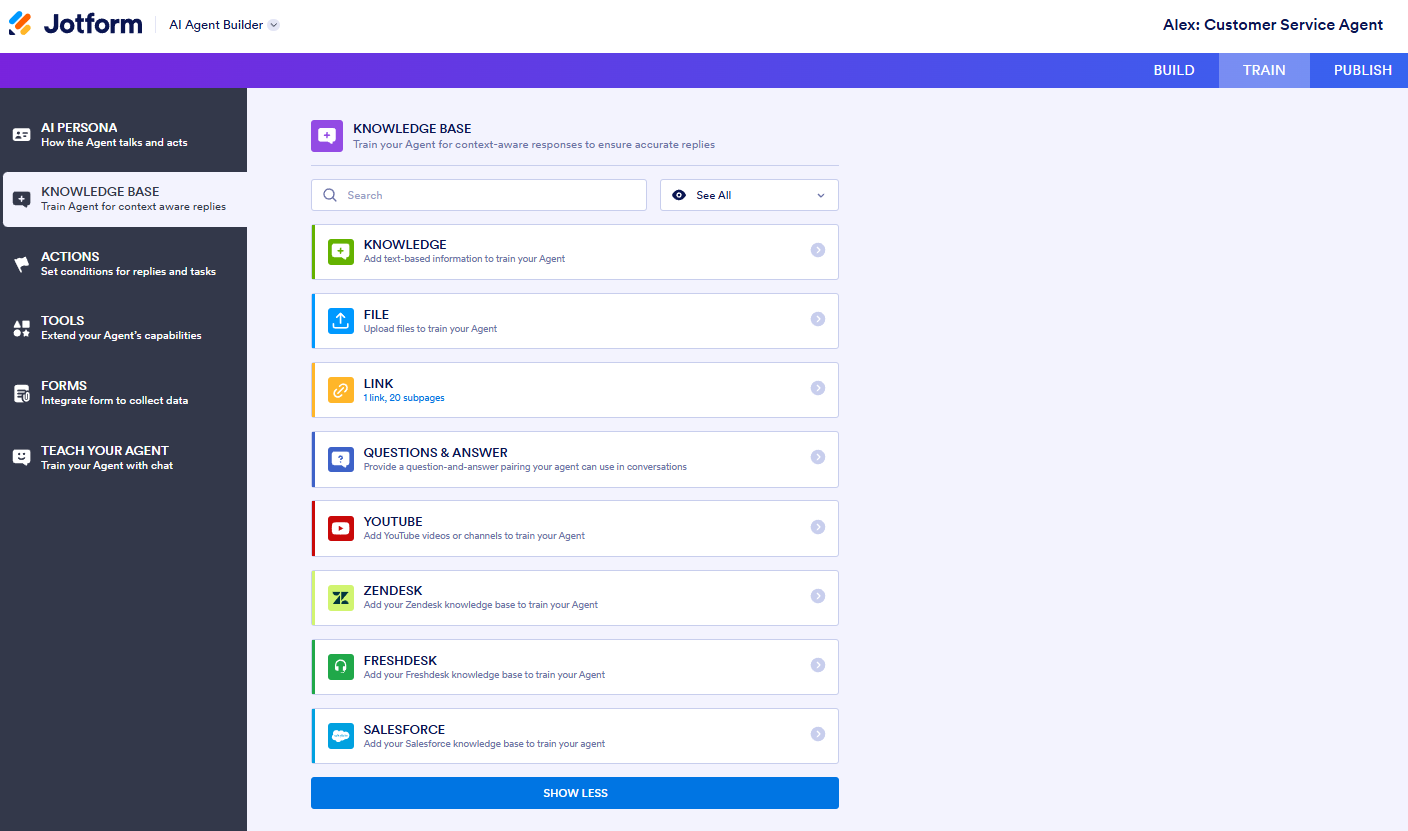
Task: Click the Freshdesk headset icon
Action: [x=340, y=666]
